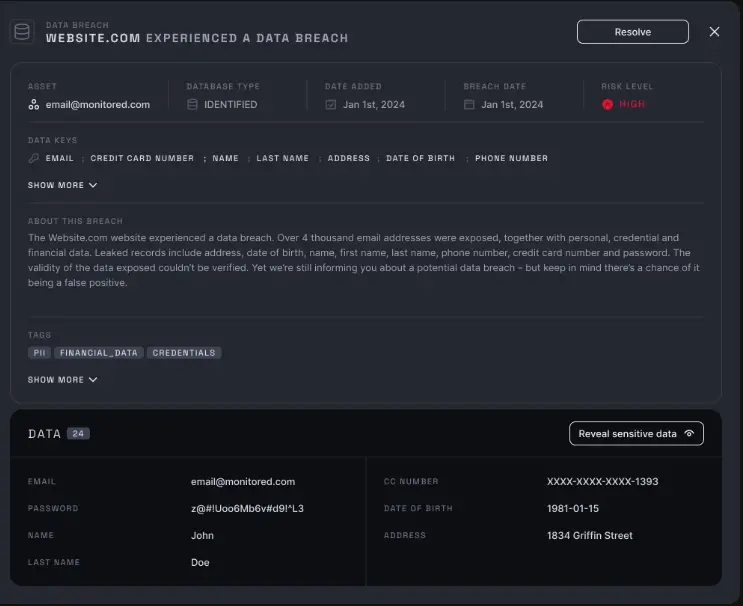Click the monitored email value in data table
743x606 pixels.
click(243, 481)
